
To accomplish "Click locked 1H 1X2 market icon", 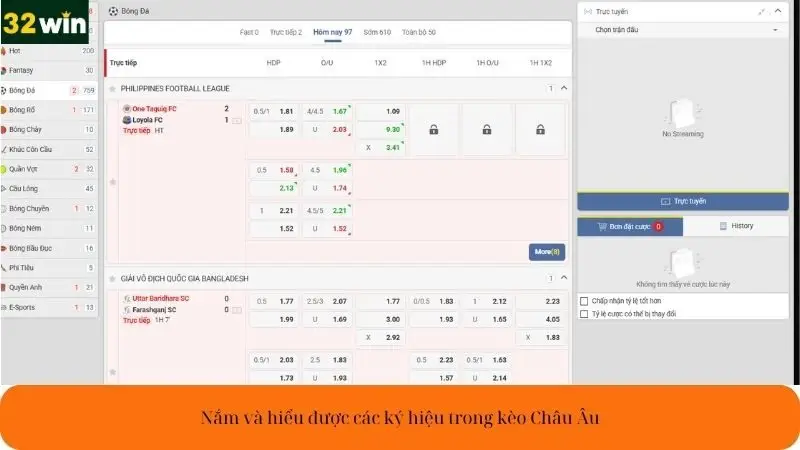I will [x=540, y=130].
